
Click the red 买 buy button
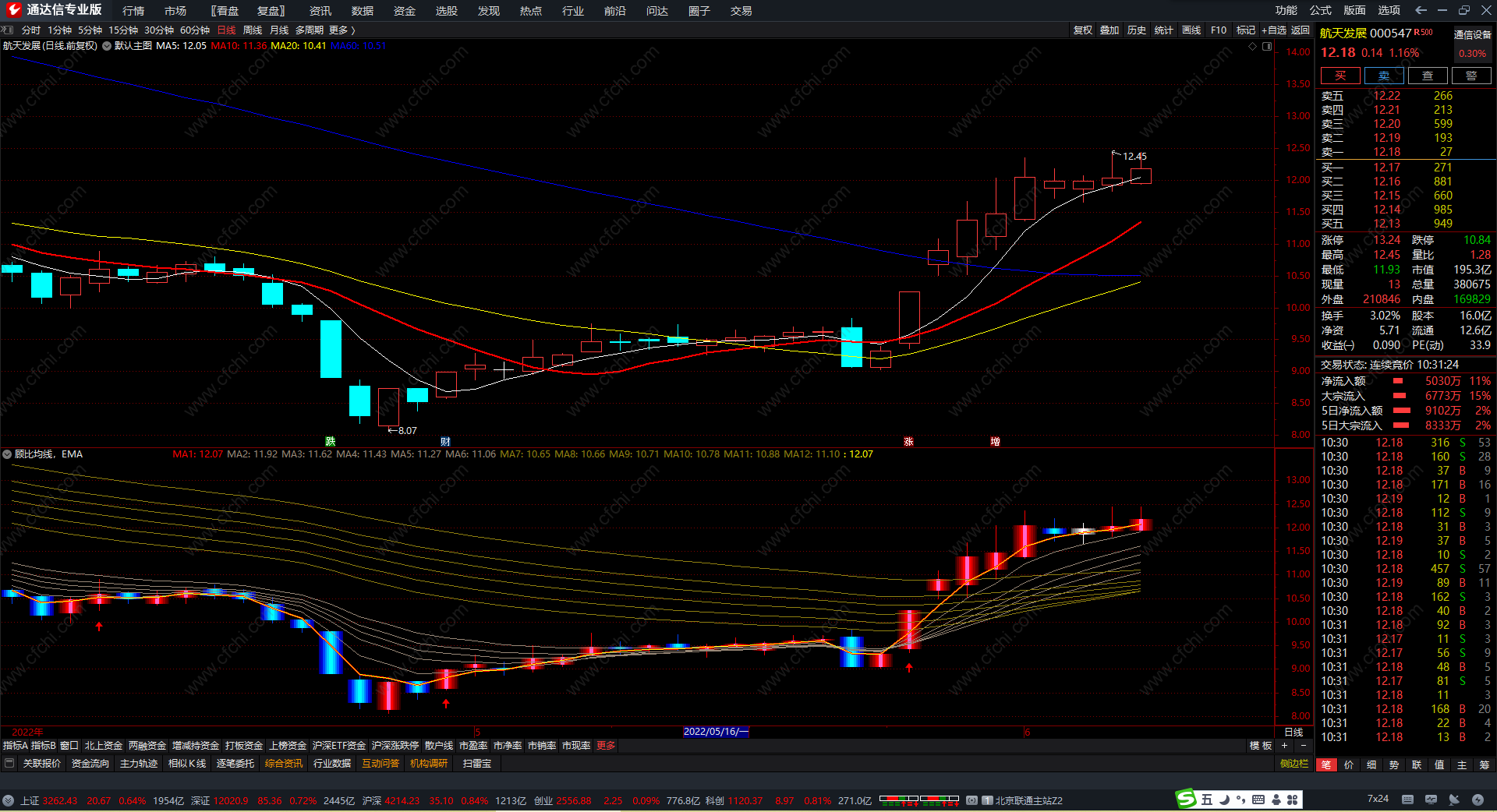[1340, 76]
